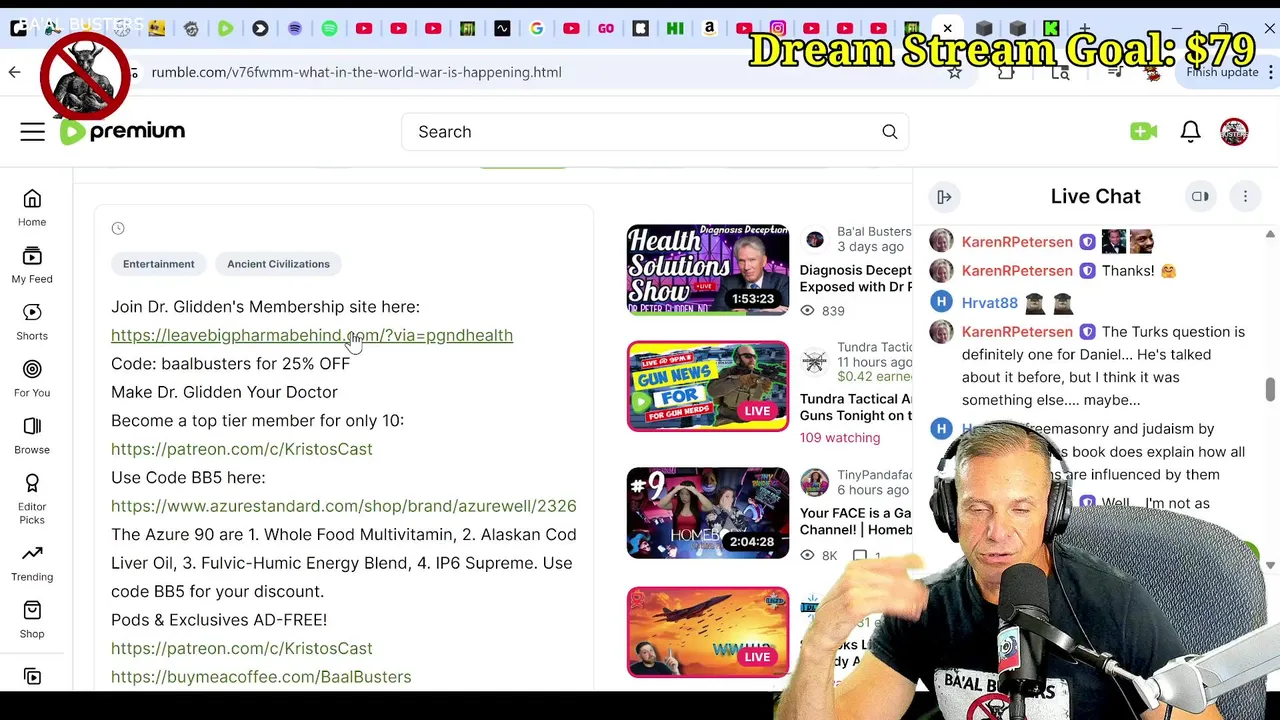Open Browse in sidebar
1280x720 pixels.
tap(32, 436)
